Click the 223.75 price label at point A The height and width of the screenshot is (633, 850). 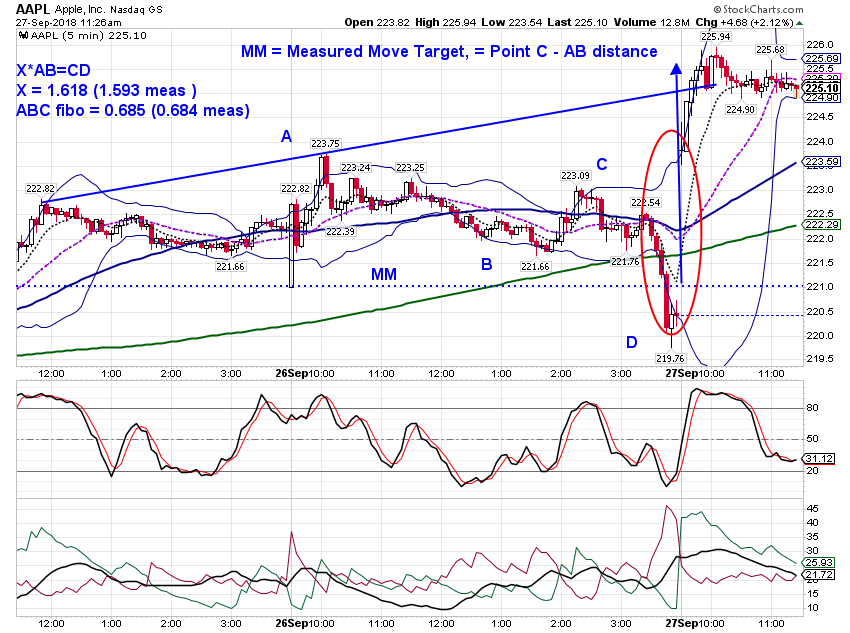pos(325,144)
